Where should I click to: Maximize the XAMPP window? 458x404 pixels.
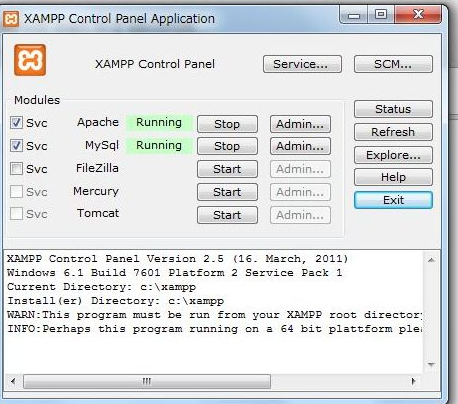tap(381, 15)
